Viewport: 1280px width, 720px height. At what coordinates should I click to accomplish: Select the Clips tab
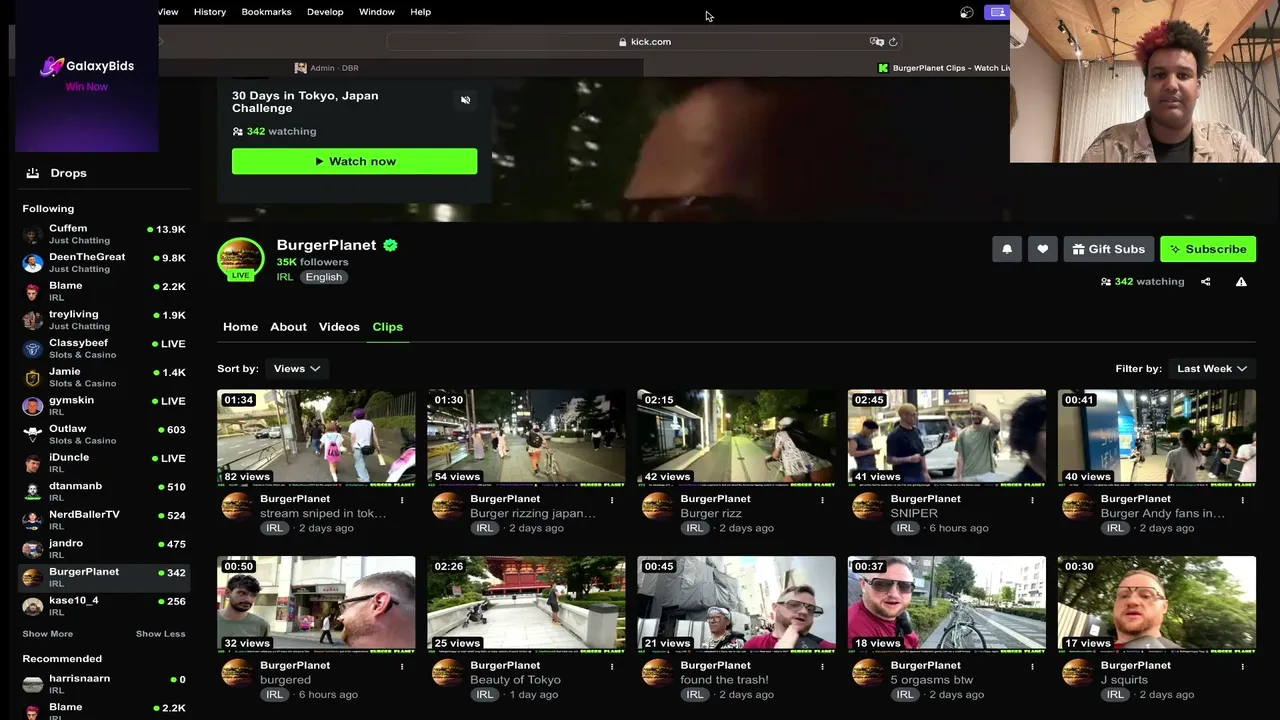point(388,327)
